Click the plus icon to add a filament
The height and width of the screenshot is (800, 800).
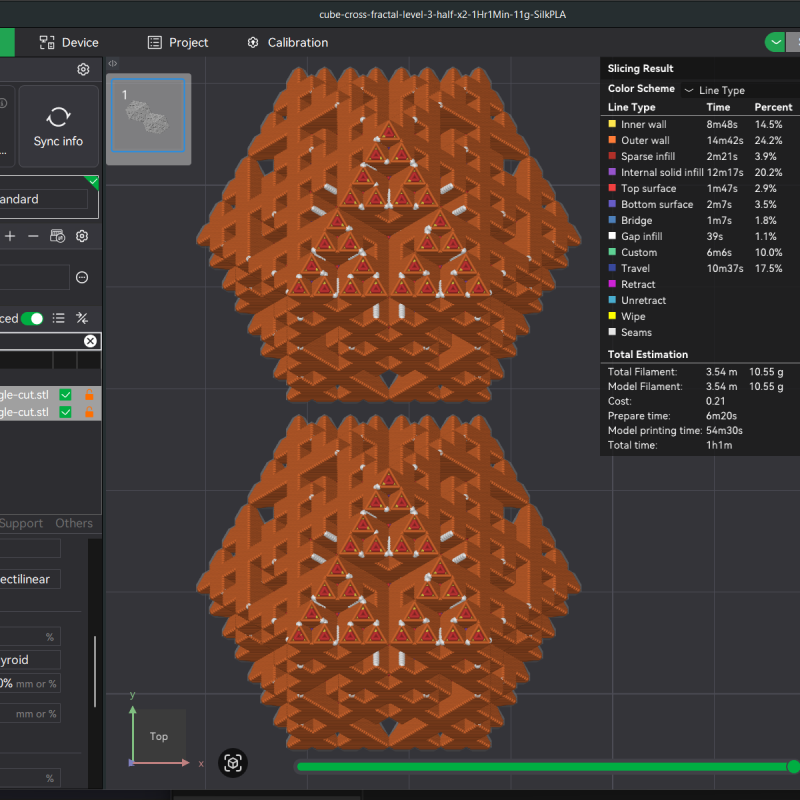coord(9,236)
